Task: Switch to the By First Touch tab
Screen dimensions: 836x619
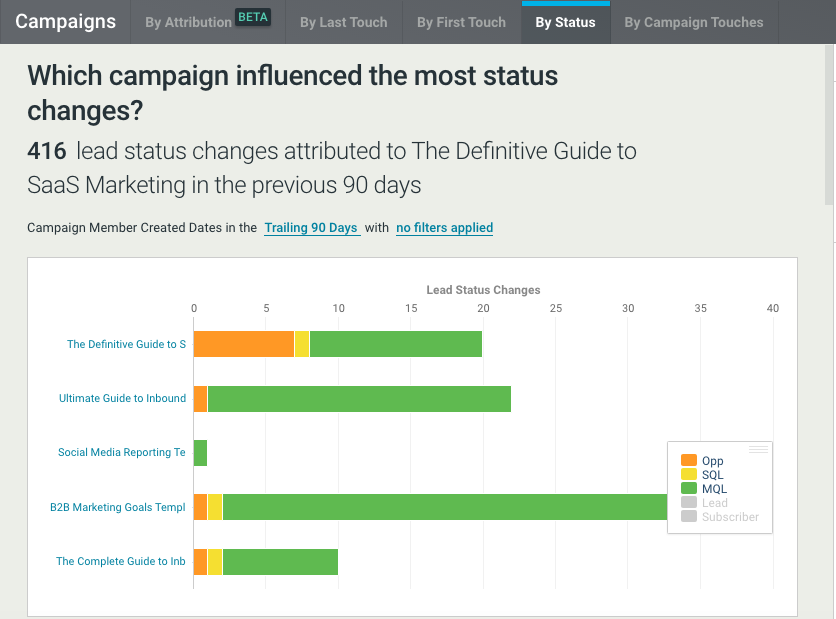Action: tap(461, 22)
